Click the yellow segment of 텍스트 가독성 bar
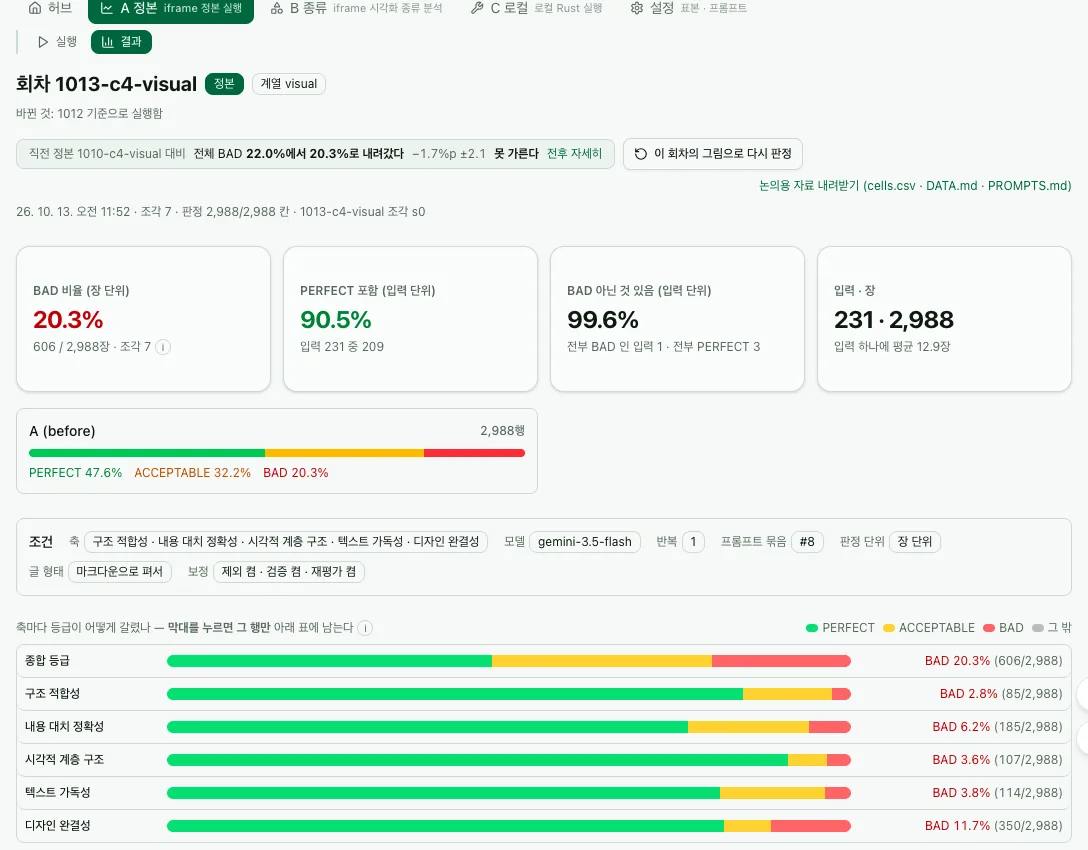This screenshot has width=1088, height=850. click(x=772, y=793)
